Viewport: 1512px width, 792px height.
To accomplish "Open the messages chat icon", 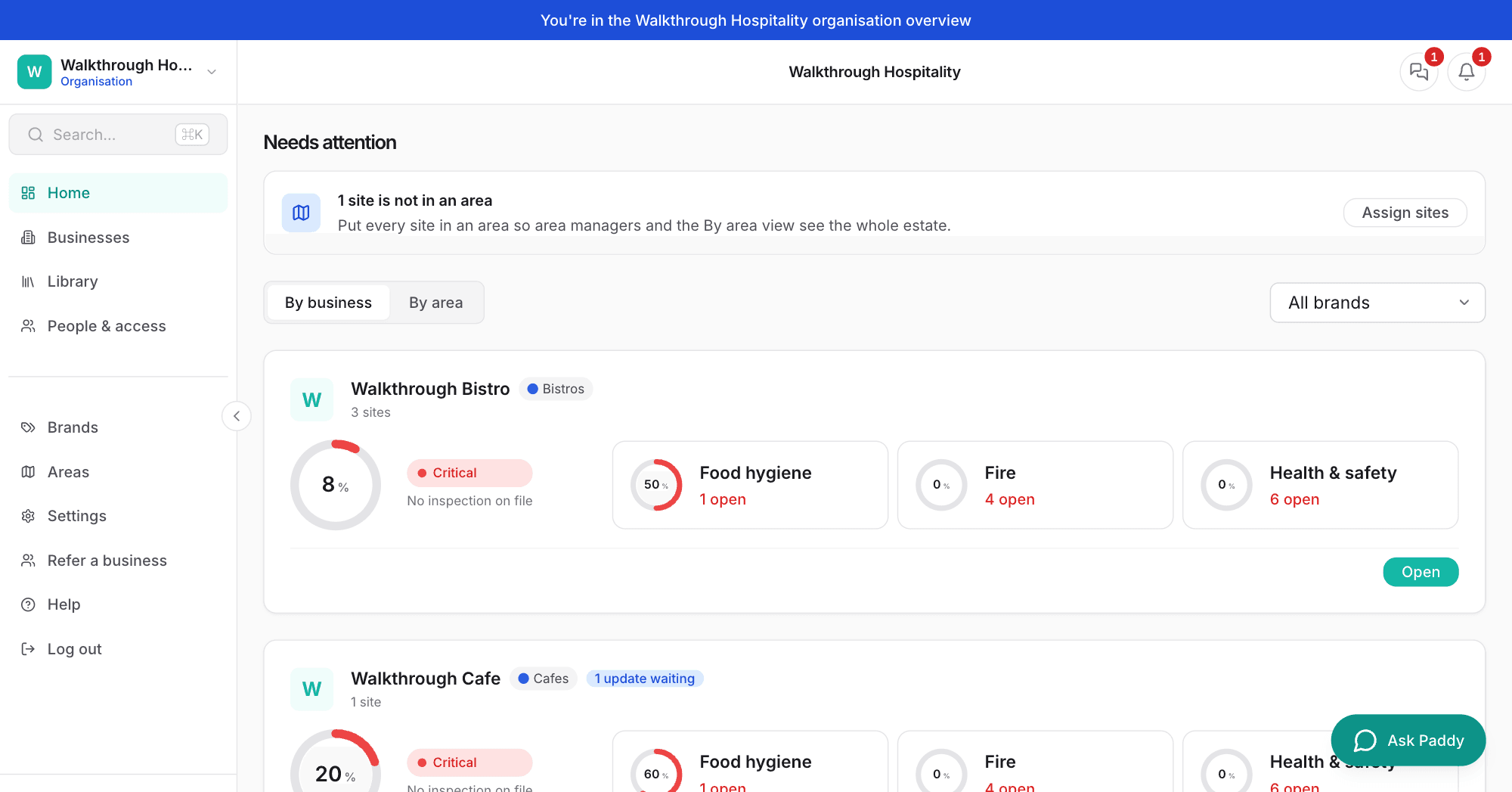I will point(1418,72).
